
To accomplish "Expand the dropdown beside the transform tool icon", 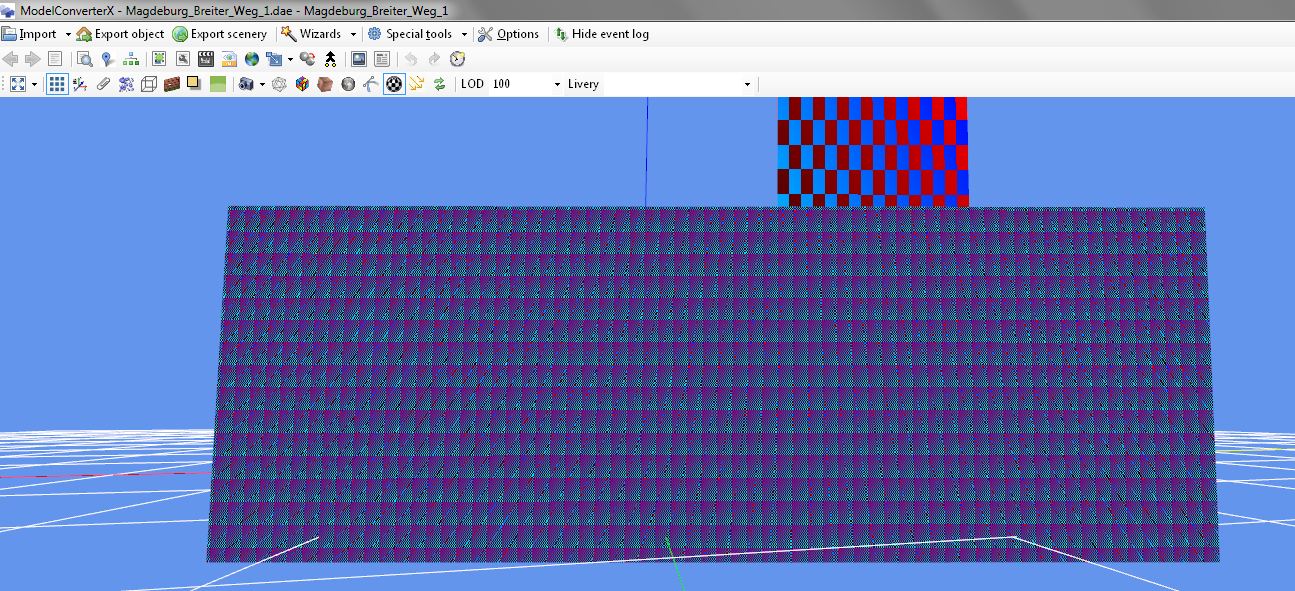I will point(290,59).
